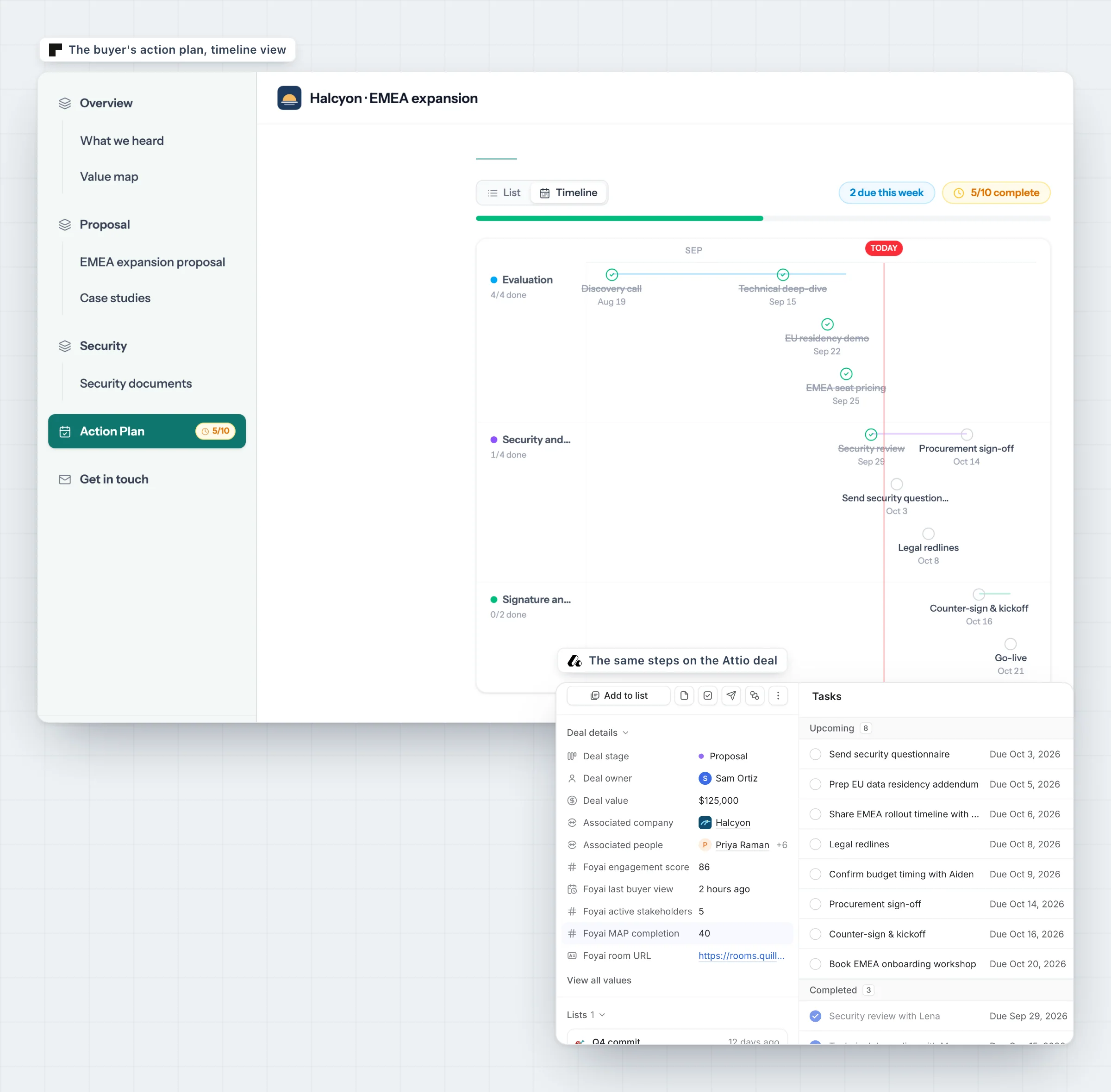This screenshot has width=1111, height=1092.
Task: Expand the Lists section chevron
Action: click(602, 1015)
